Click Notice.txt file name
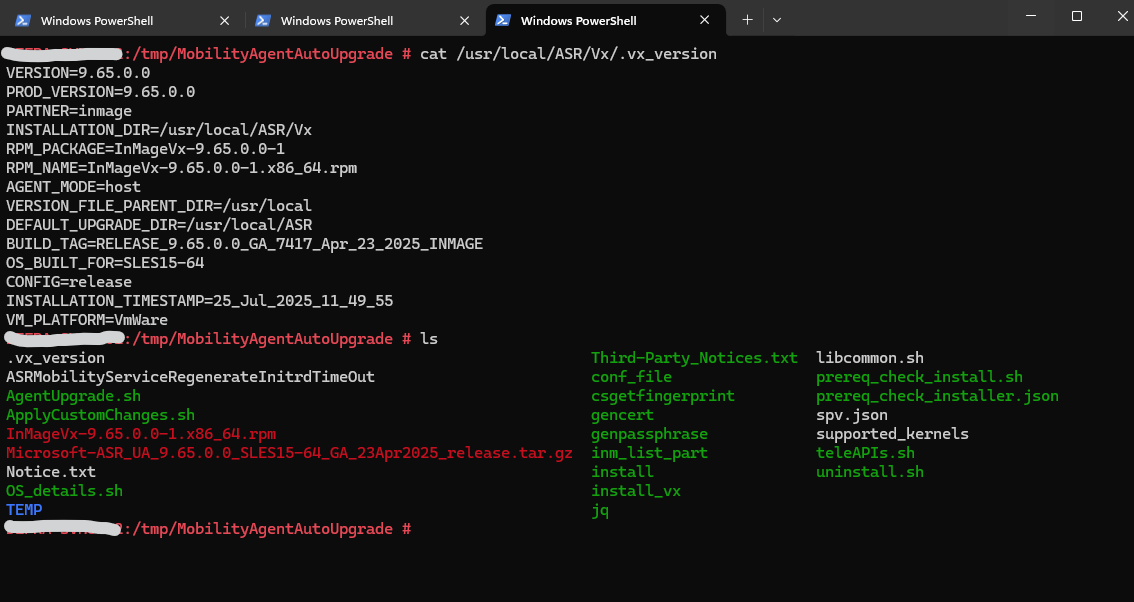The width and height of the screenshot is (1134, 602). (51, 472)
